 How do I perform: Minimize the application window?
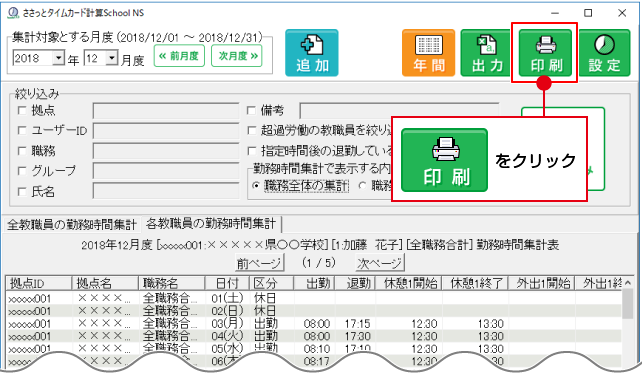pos(555,13)
